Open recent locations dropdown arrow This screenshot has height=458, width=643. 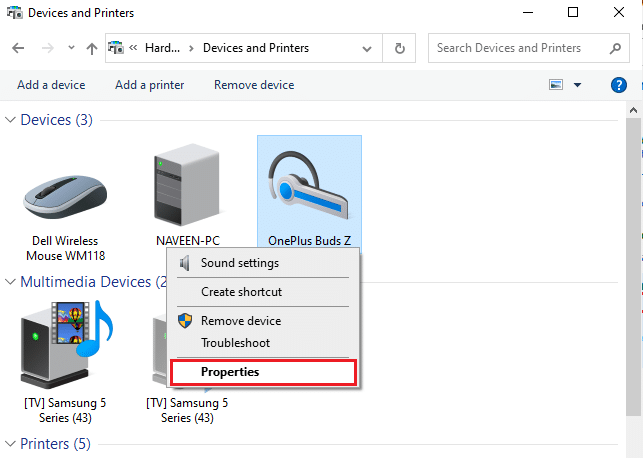(x=70, y=48)
